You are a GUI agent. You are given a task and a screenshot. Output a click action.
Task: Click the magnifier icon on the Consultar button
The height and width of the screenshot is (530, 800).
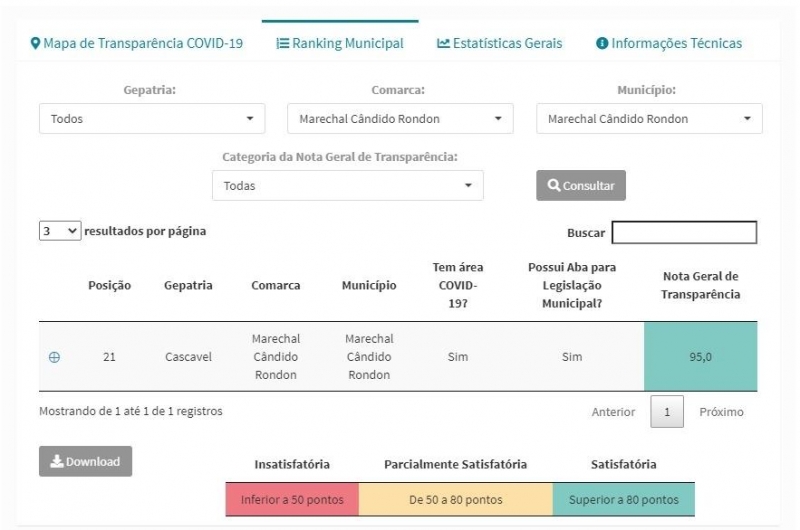(x=554, y=185)
